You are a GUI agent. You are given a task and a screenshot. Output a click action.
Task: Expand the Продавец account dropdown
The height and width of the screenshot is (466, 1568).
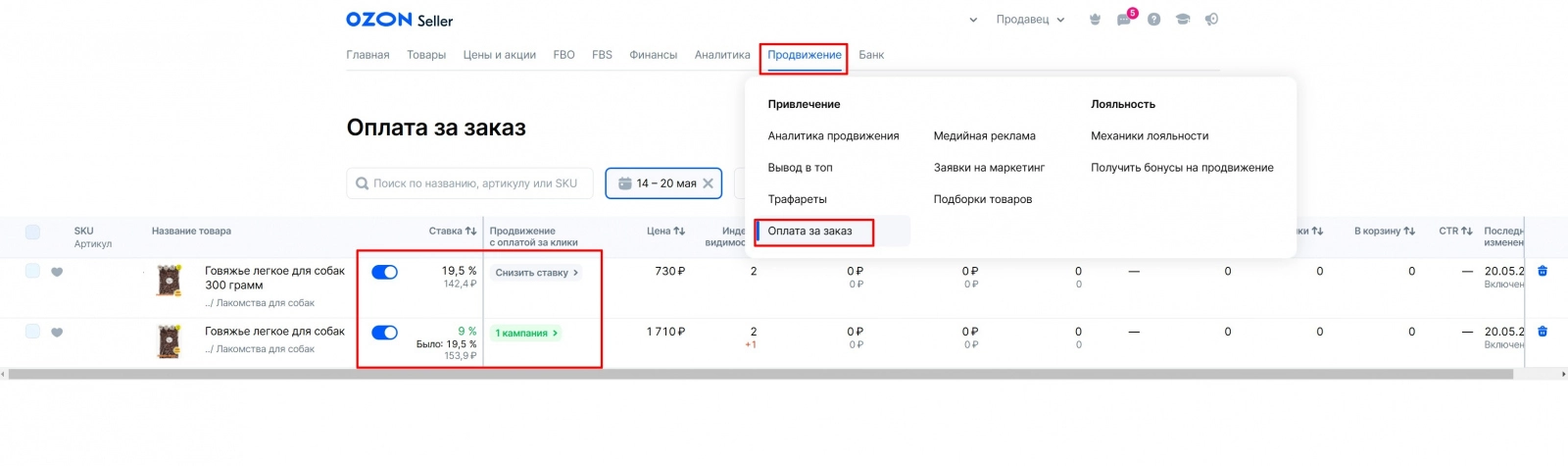pos(1030,20)
